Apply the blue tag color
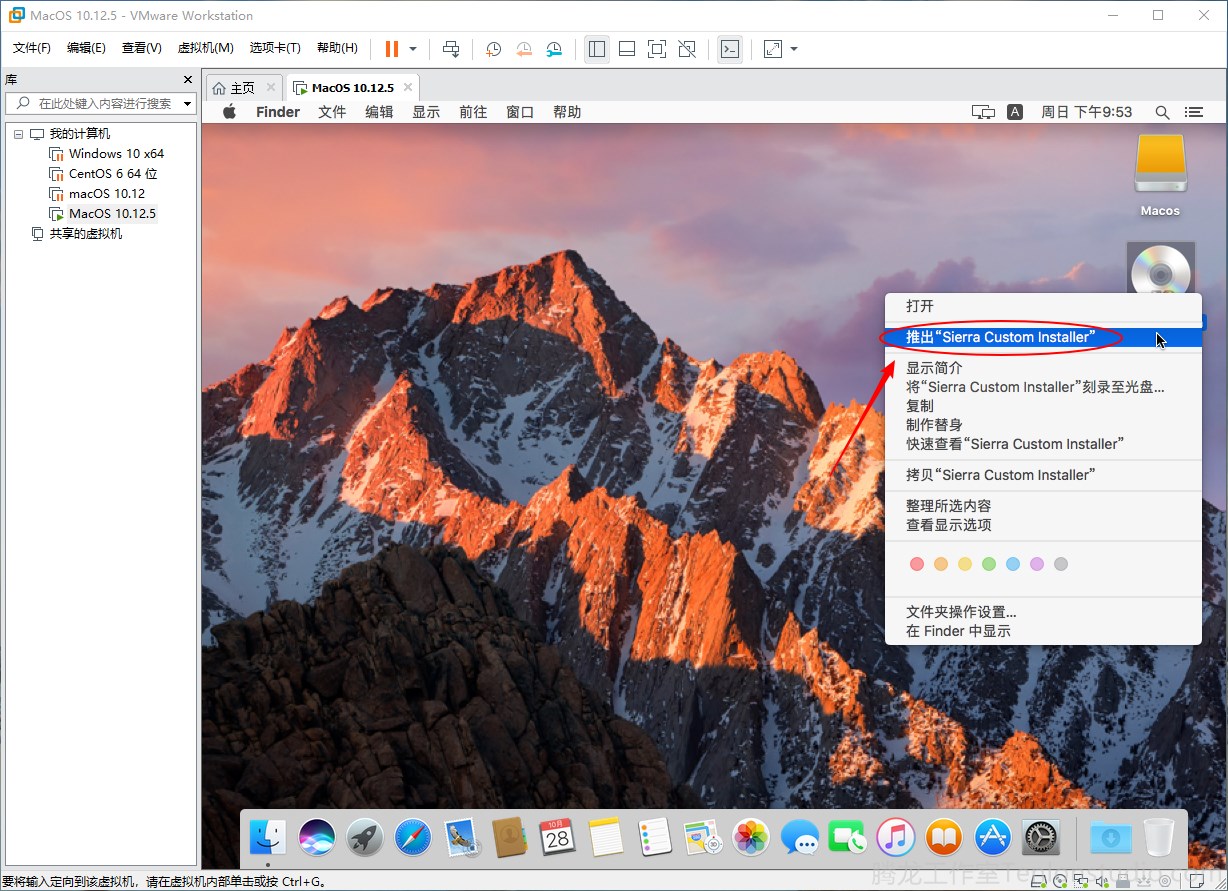 pos(1013,564)
